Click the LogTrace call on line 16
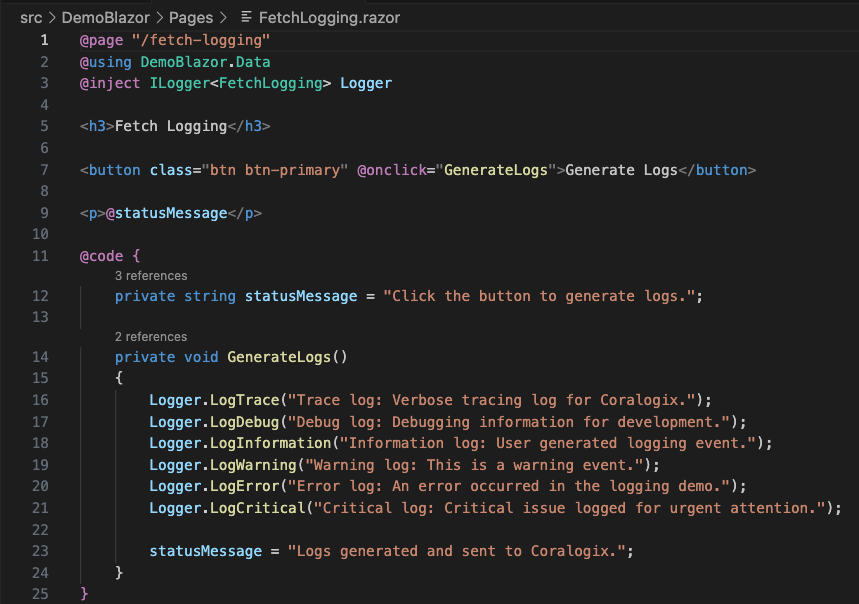The height and width of the screenshot is (604, 859). tap(245, 400)
